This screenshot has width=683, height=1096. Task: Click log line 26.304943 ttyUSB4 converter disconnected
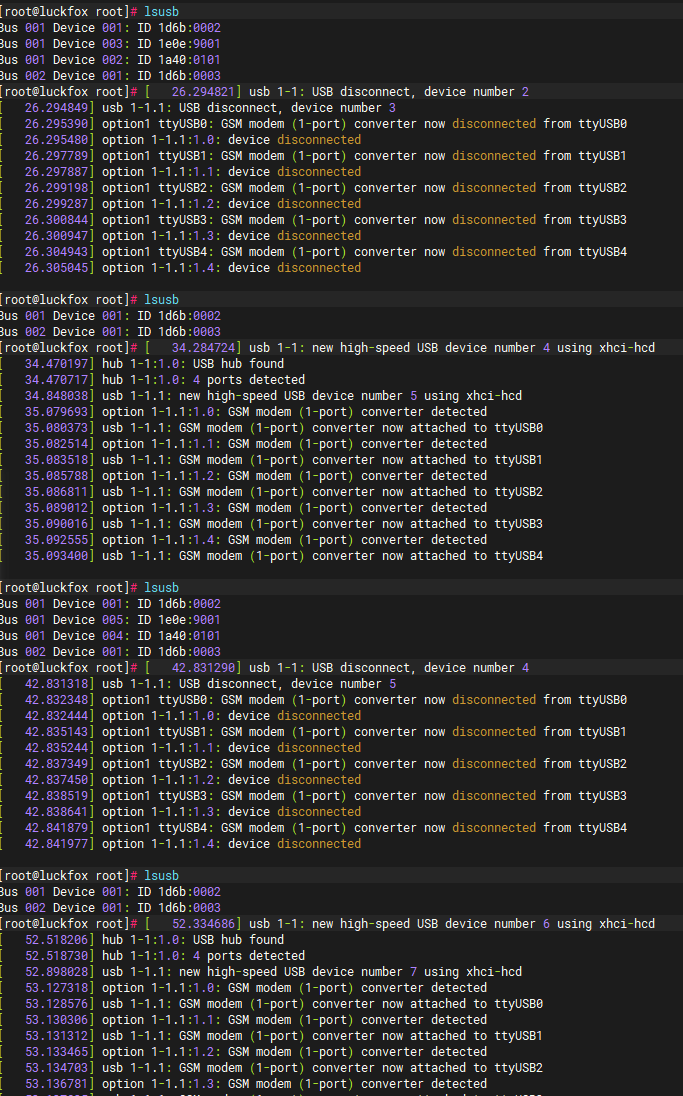[314, 252]
